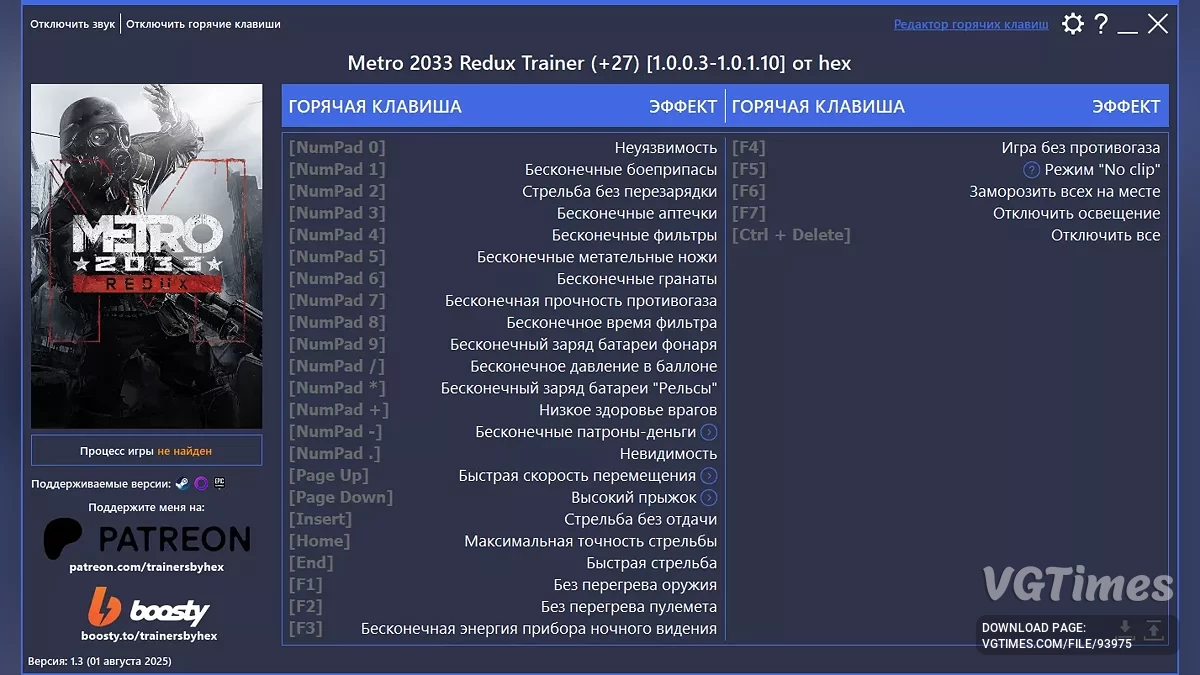The height and width of the screenshot is (675, 1200).
Task: Click the Steam supported version icon
Action: (182, 483)
